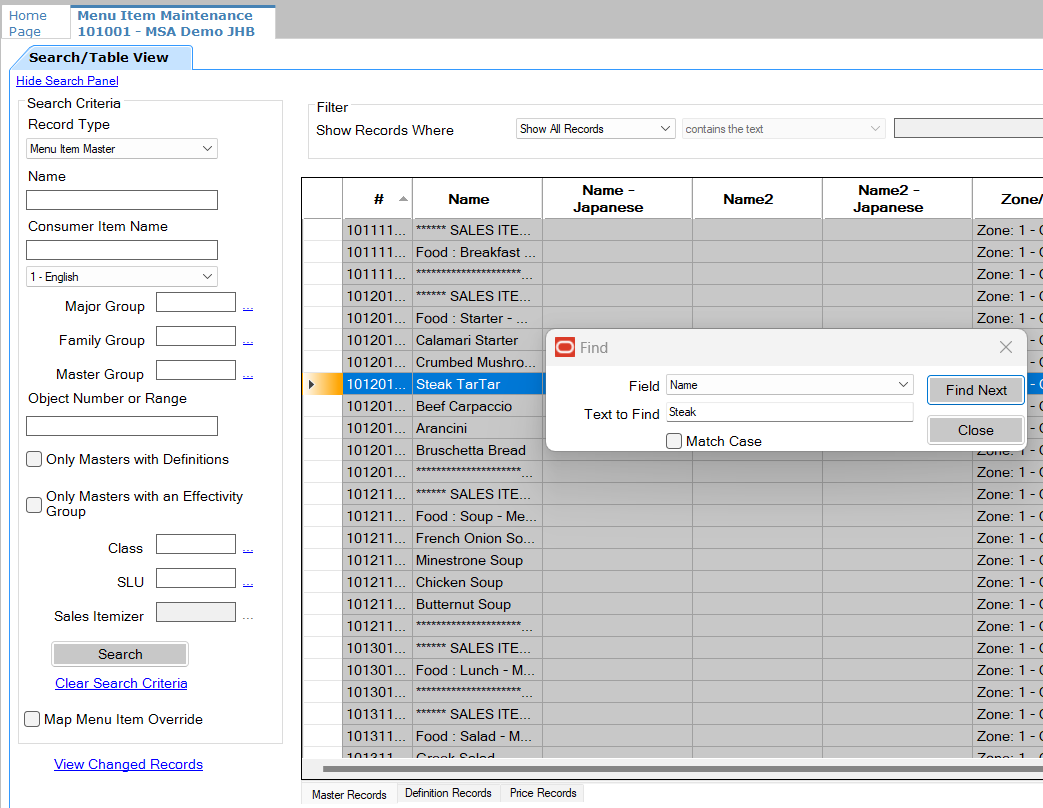Open the Class ellipsis lookup
The image size is (1043, 808).
[x=248, y=549]
